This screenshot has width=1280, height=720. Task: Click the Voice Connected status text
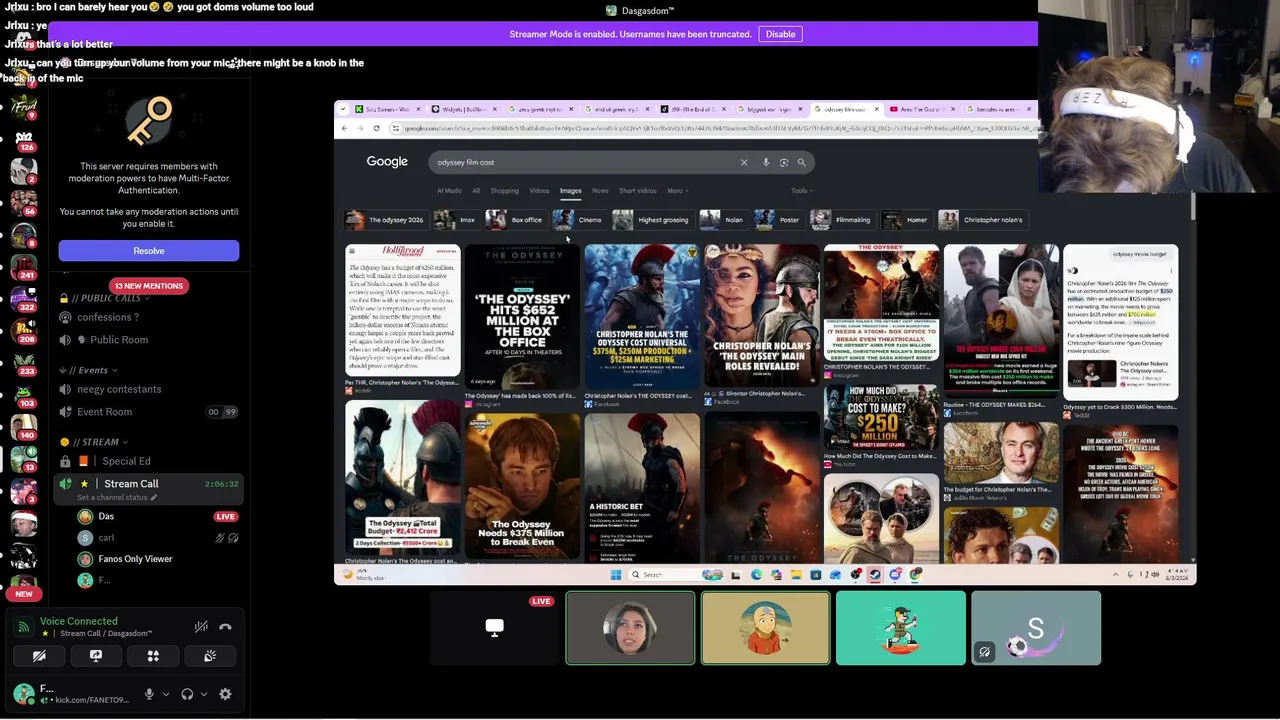click(x=78, y=621)
